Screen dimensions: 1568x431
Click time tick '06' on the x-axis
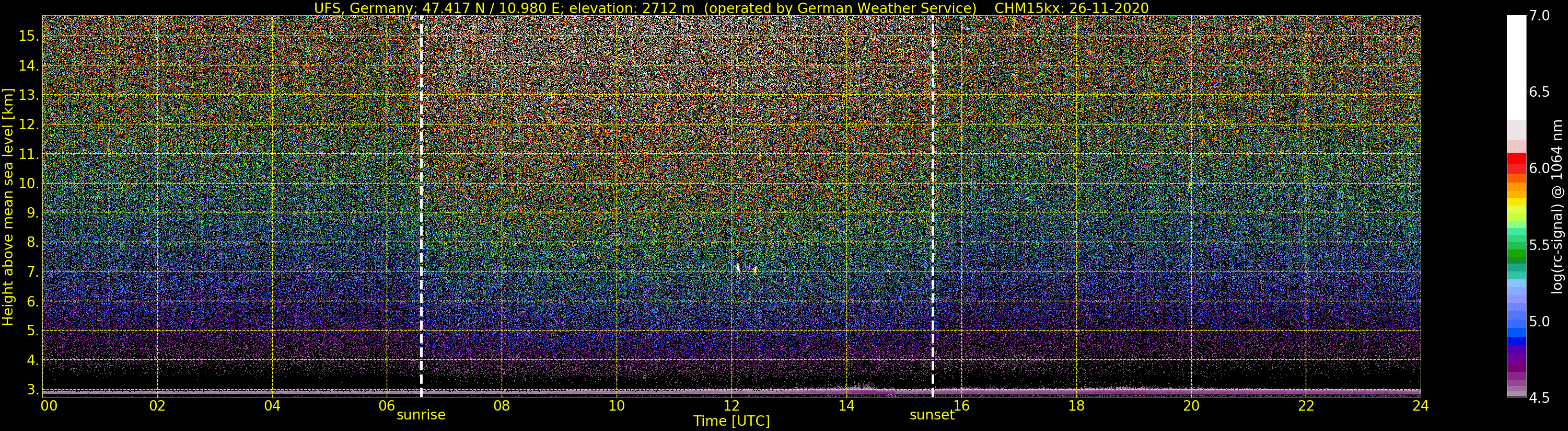coord(387,405)
